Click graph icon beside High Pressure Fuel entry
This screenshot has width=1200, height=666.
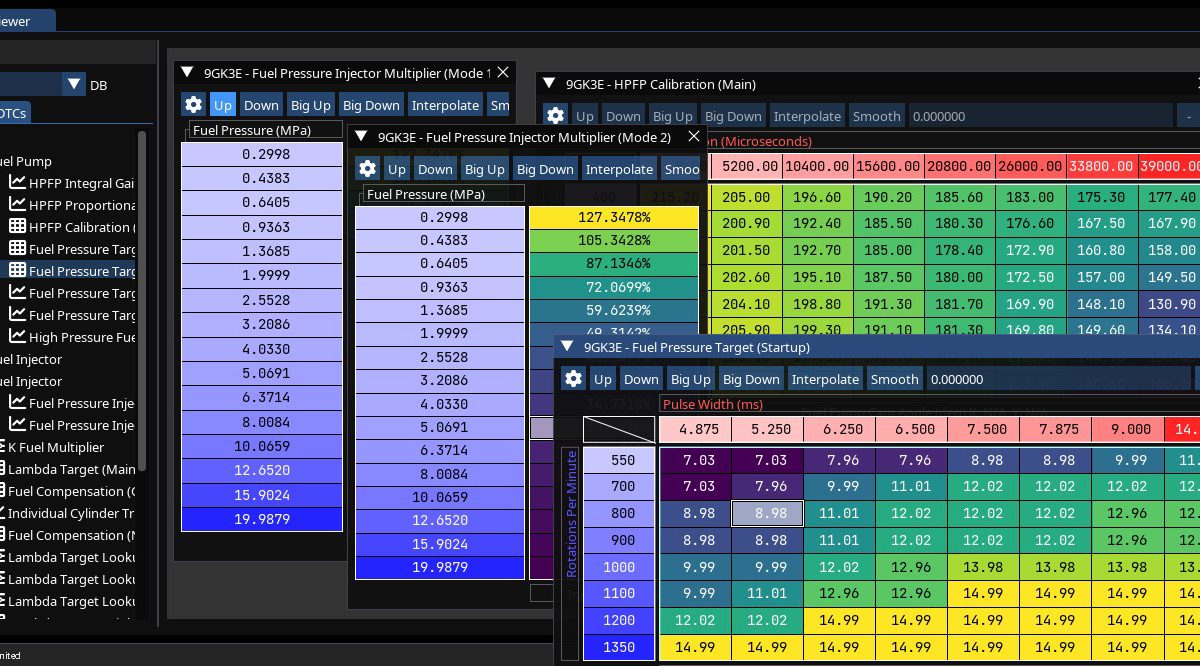17,337
